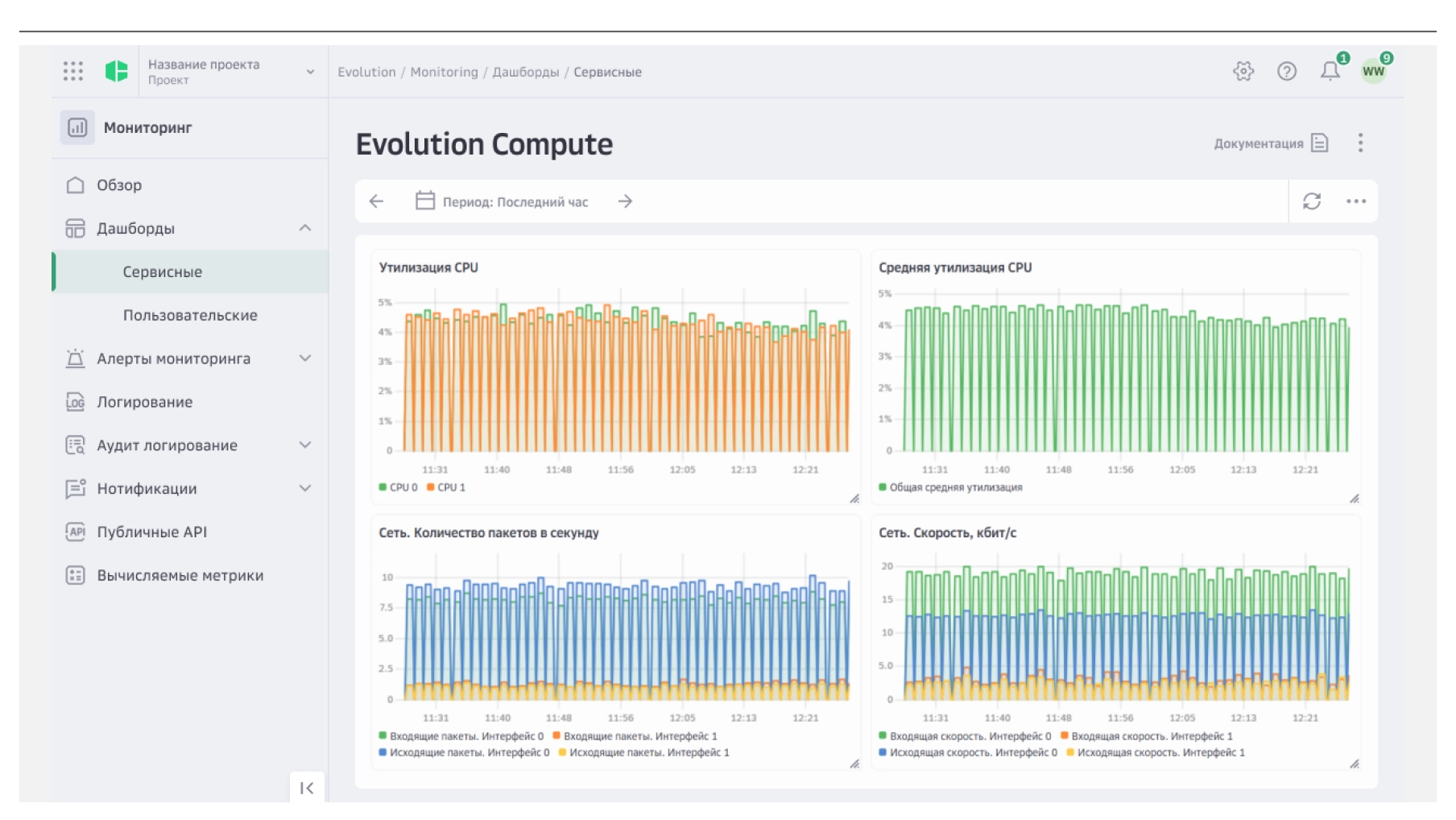Click the documentation page icon

1319,143
